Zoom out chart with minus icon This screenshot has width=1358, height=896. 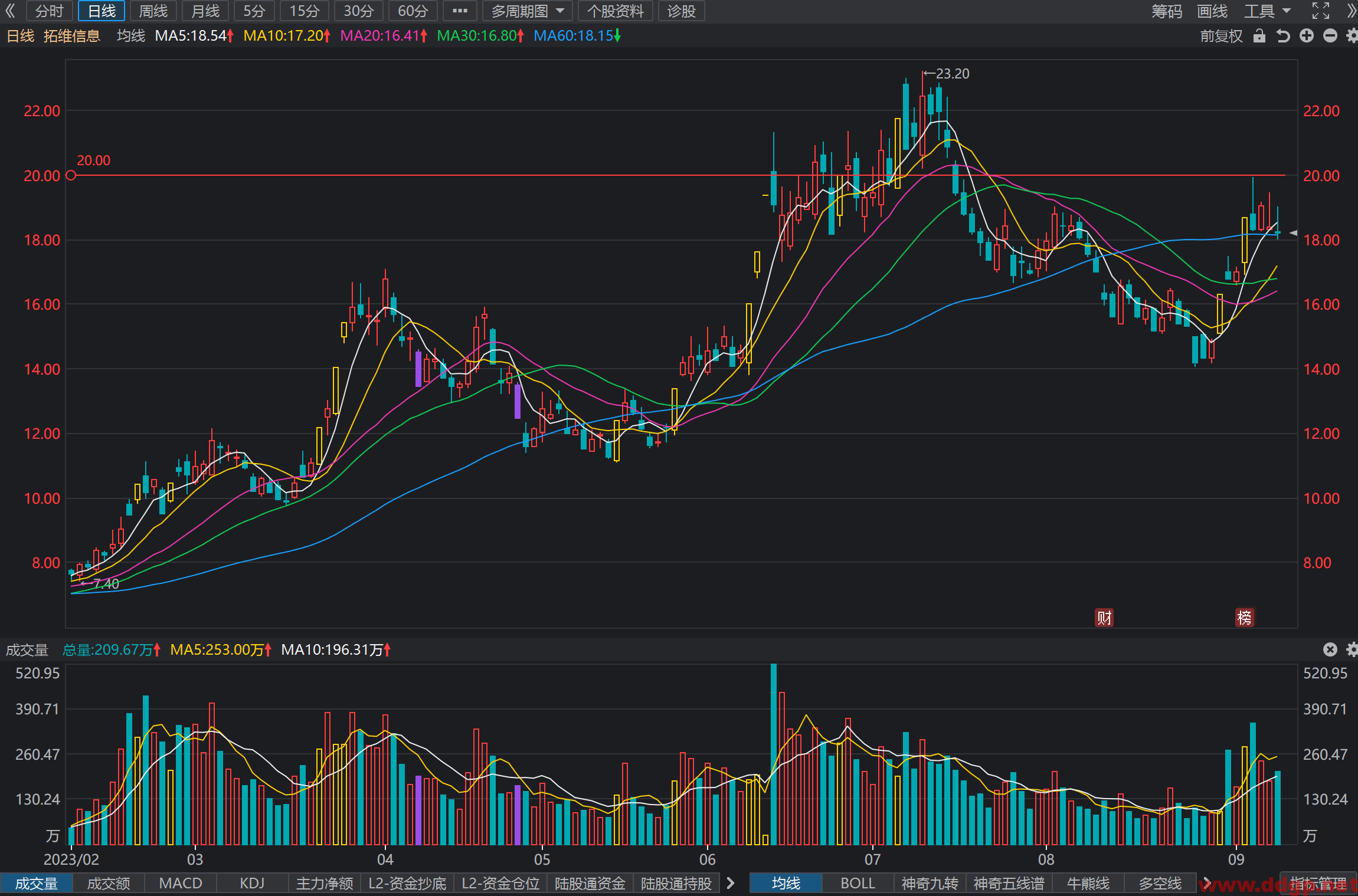[1330, 36]
